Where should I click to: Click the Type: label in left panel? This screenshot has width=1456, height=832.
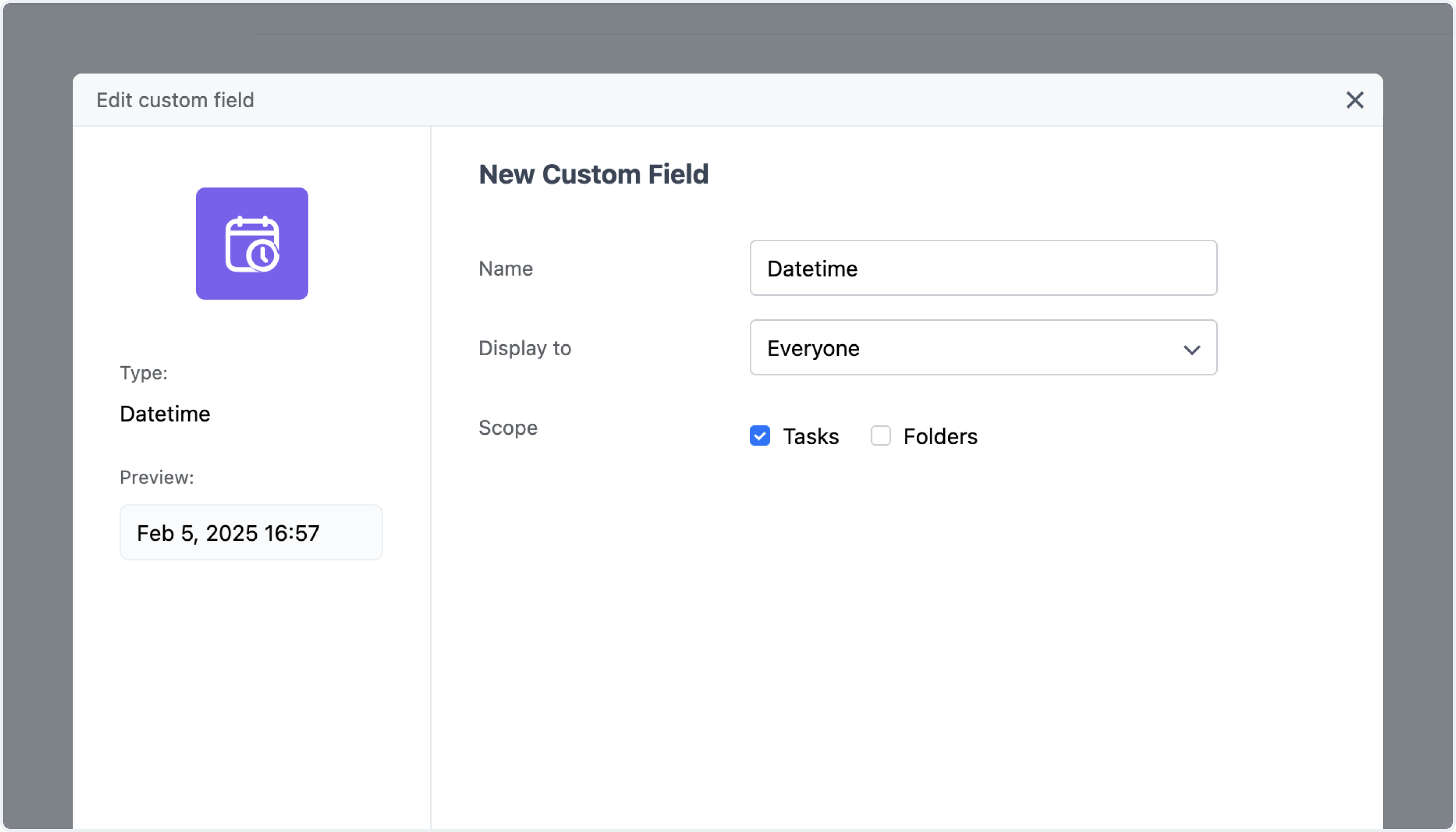pyautogui.click(x=144, y=373)
